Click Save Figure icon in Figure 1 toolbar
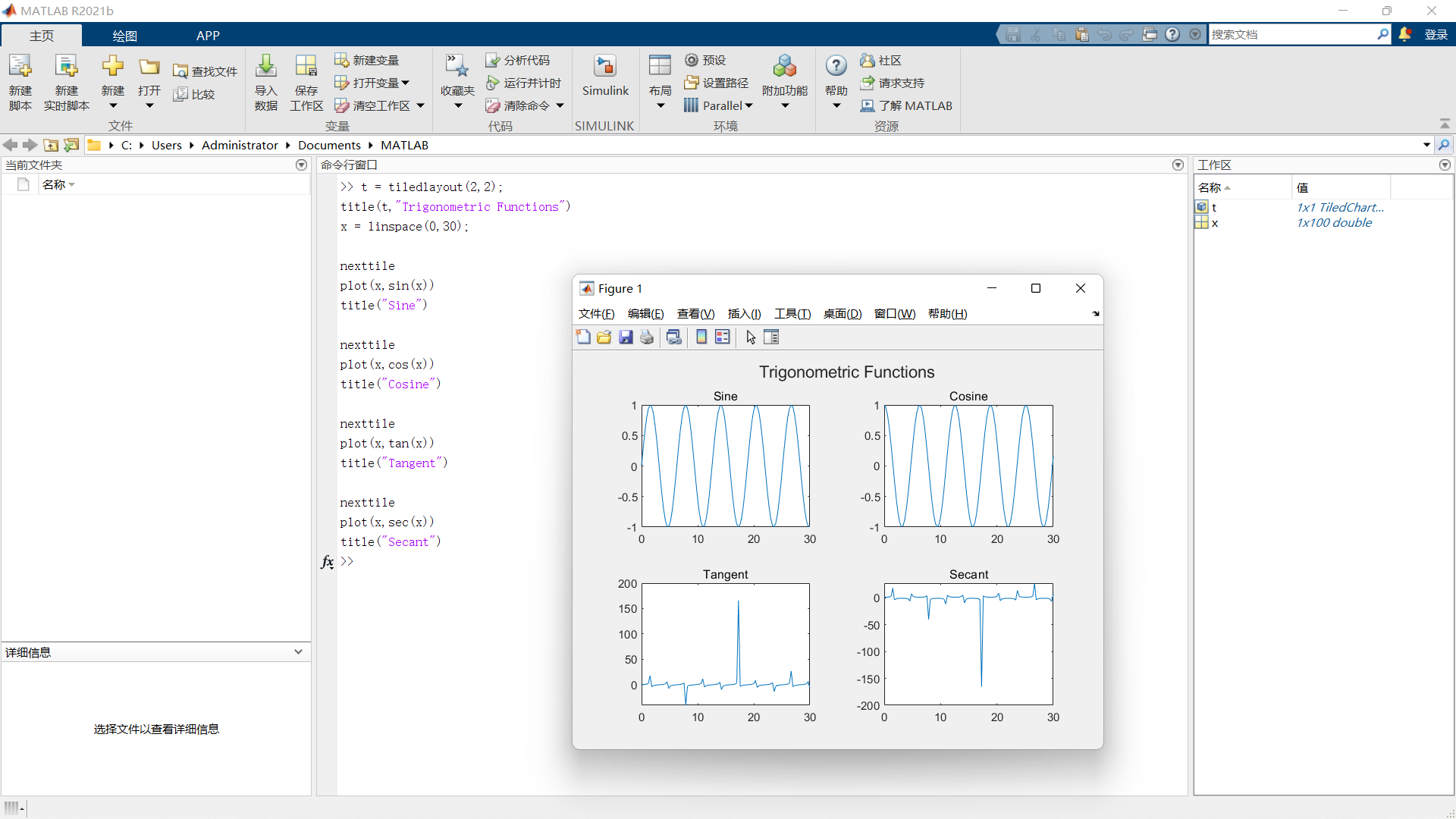 626,337
